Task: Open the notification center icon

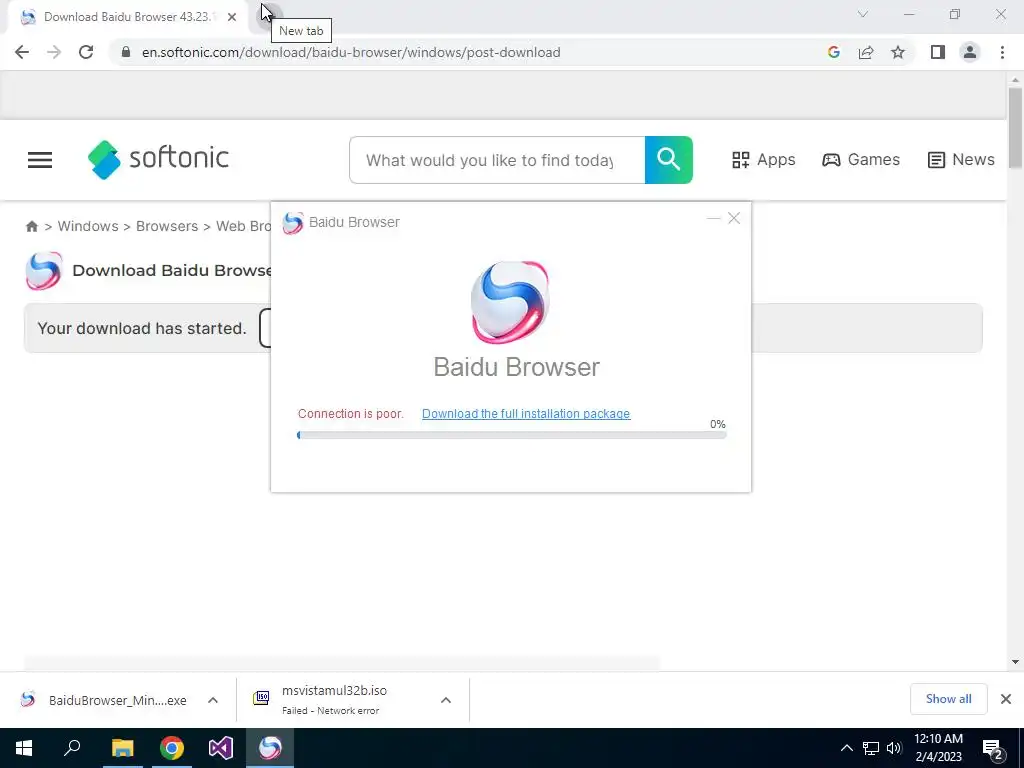Action: tap(993, 748)
